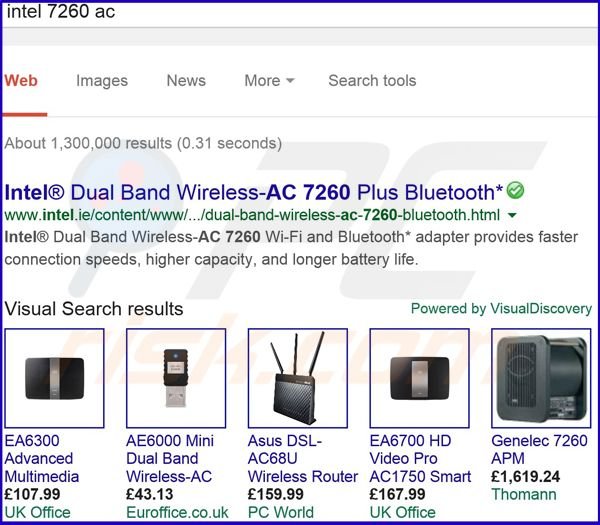Click the search box containing intel 7260 ac
This screenshot has height=525, width=600.
point(300,14)
